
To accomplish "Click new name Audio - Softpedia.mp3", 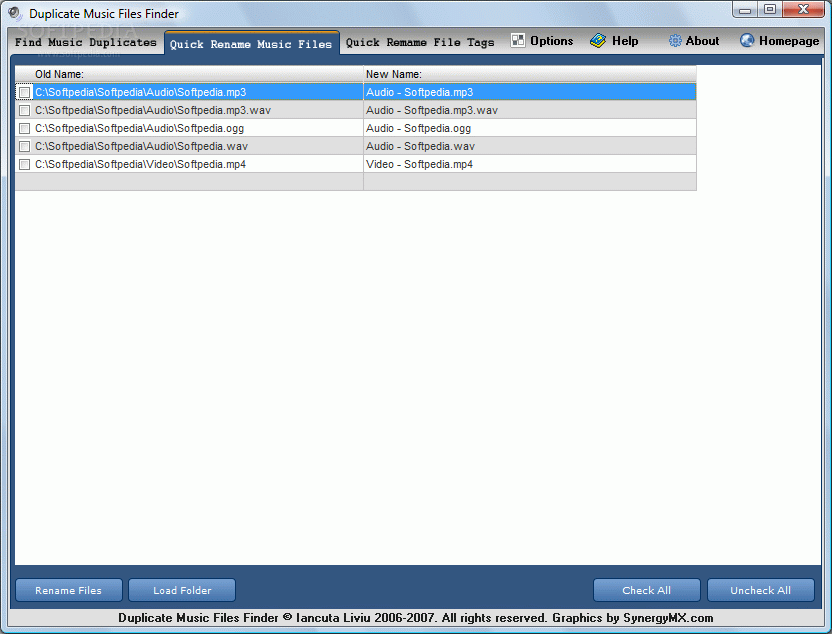I will (420, 92).
